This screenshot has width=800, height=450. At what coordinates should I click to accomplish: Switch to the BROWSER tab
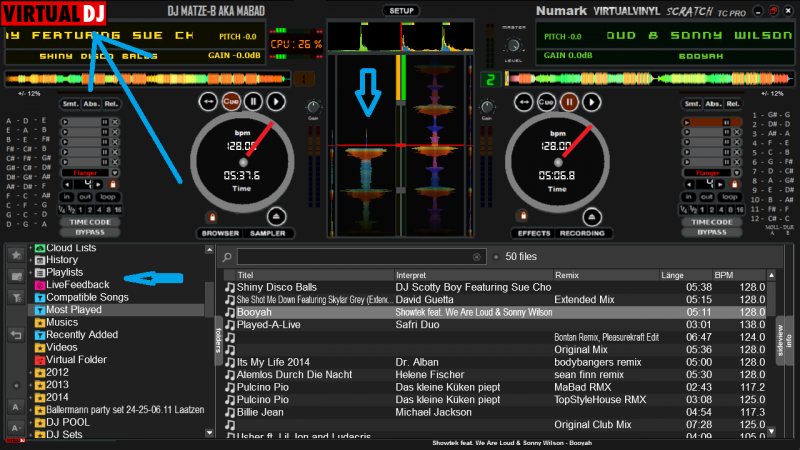coord(220,233)
